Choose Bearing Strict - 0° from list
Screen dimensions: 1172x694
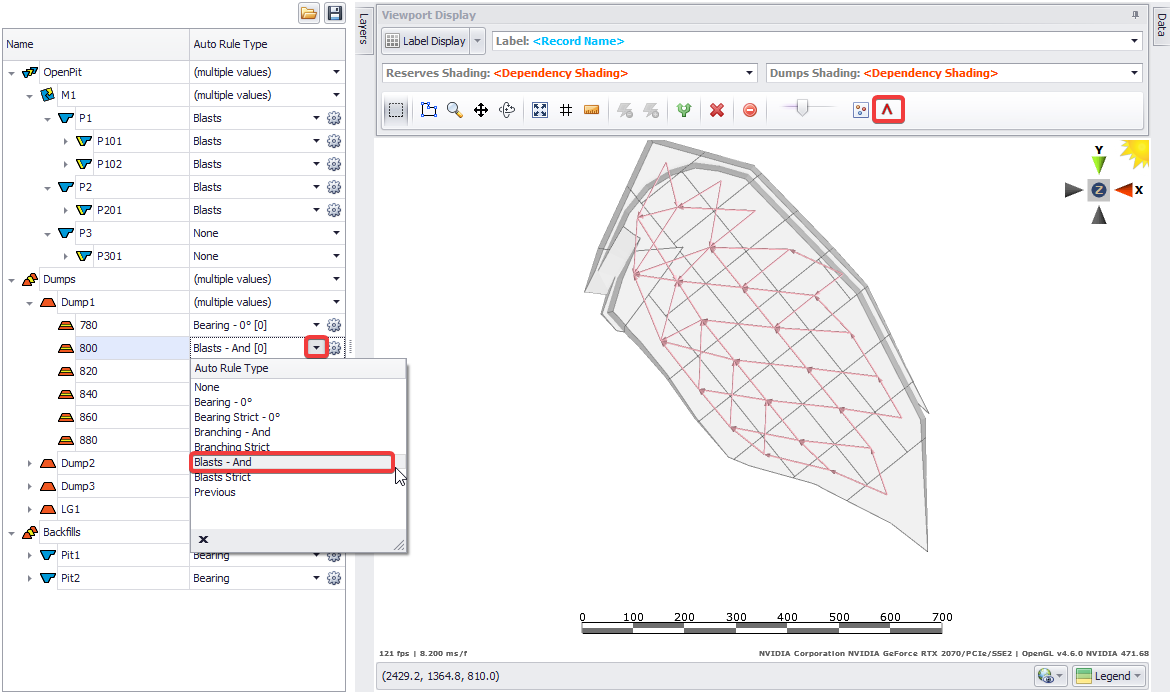[237, 417]
